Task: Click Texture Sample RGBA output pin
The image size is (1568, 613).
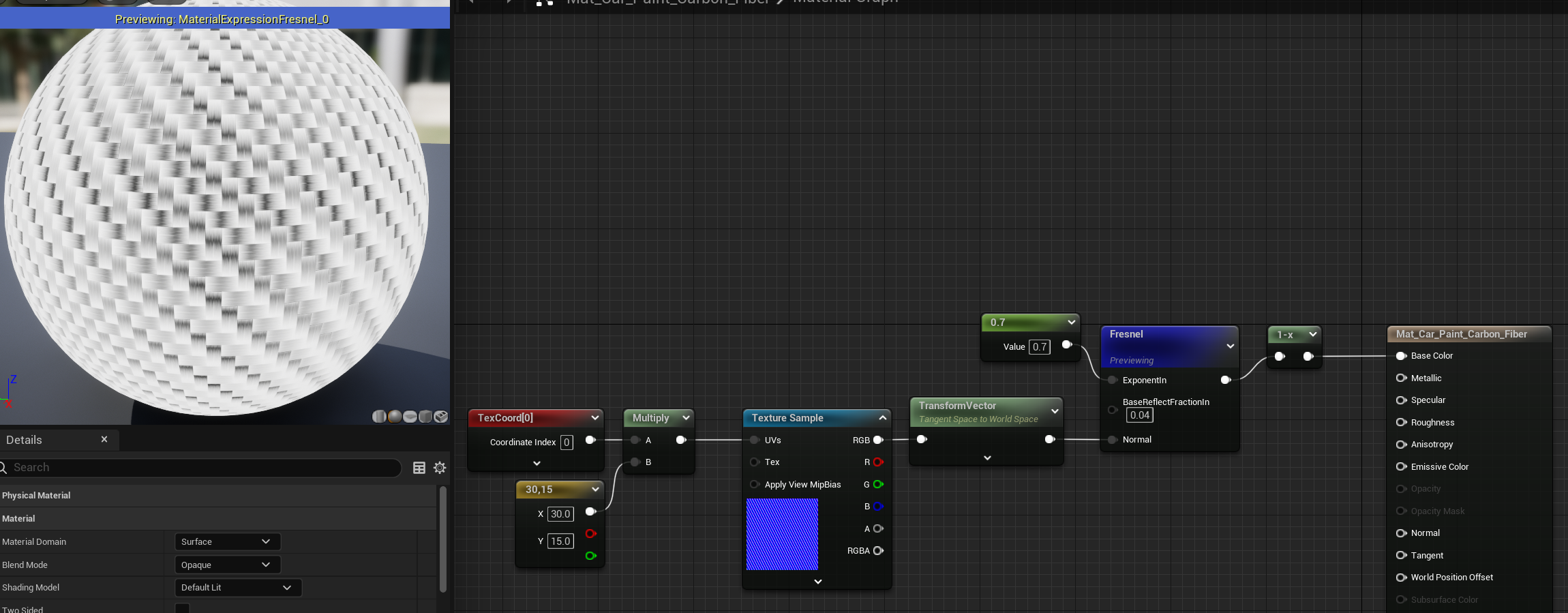Action: pos(879,551)
